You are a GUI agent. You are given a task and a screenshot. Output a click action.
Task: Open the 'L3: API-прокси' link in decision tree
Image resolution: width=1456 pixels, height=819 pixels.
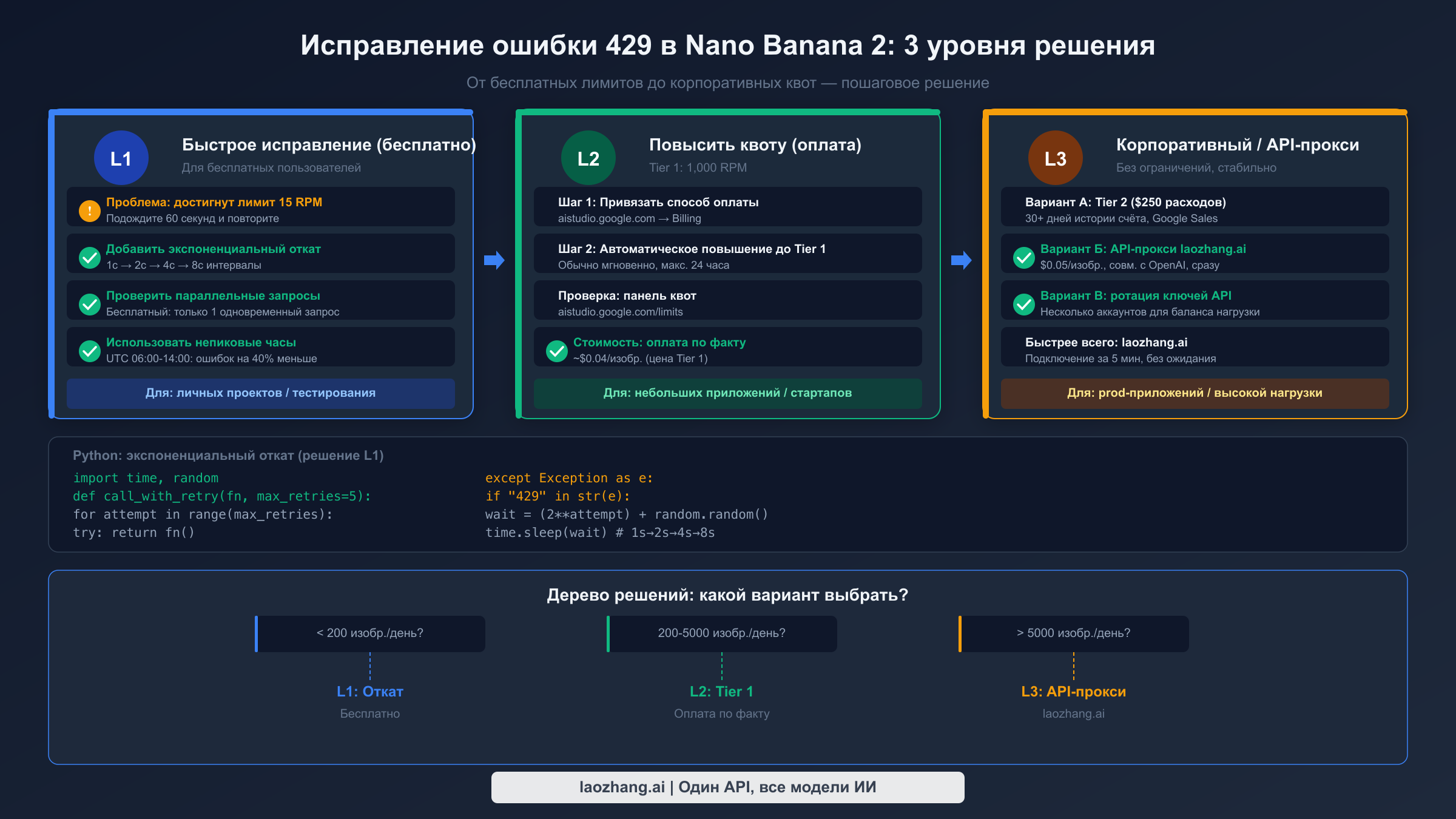pos(1073,691)
